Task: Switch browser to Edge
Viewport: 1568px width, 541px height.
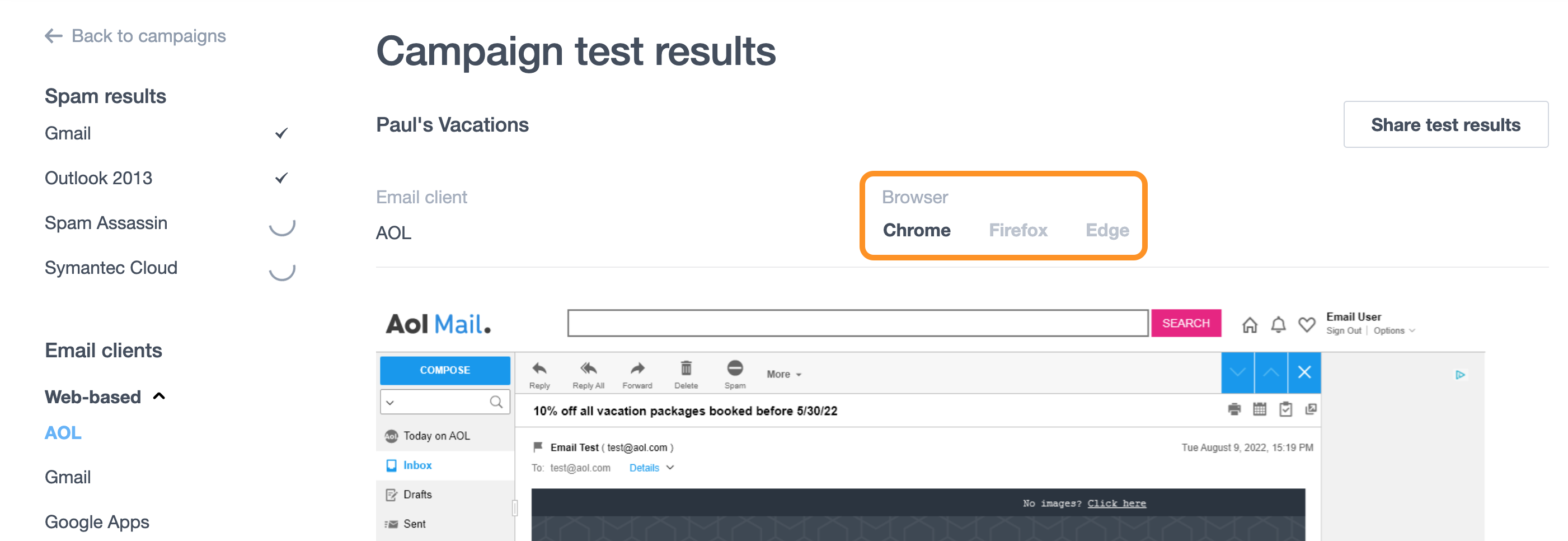Action: pyautogui.click(x=1106, y=230)
